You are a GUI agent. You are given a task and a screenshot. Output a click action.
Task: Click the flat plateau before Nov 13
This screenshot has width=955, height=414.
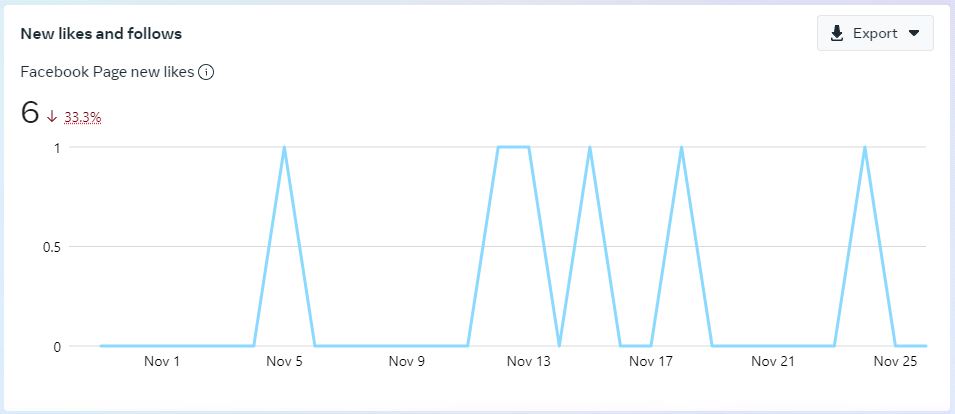pos(513,147)
